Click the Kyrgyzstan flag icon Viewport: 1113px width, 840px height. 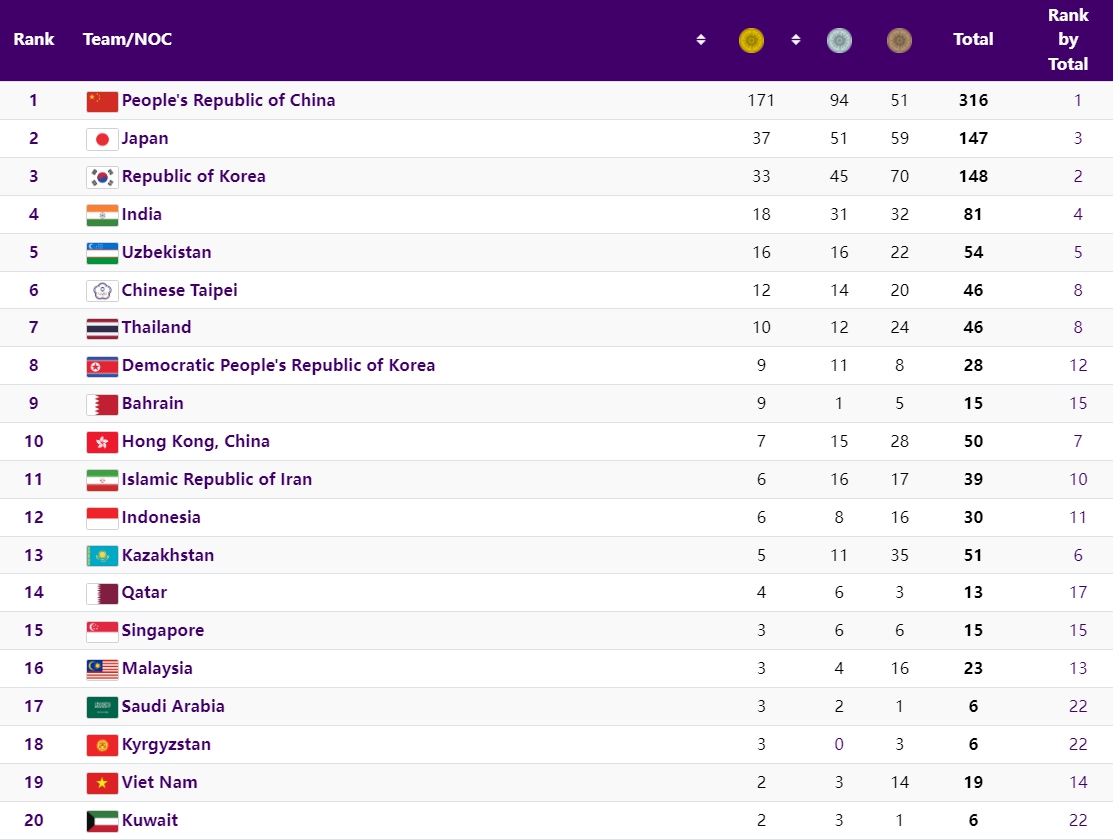point(102,746)
